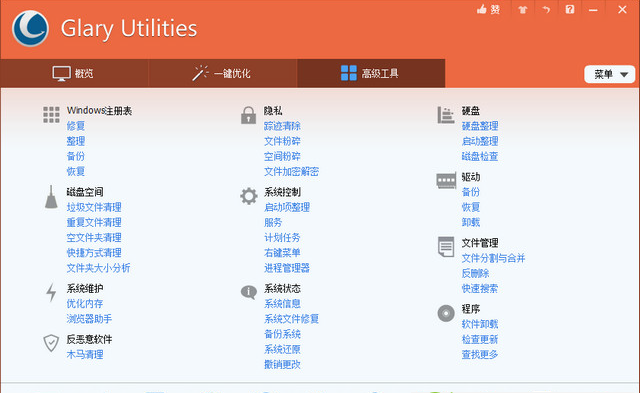Click the 磁盘空间 broom icon
Screen dimensions: 641x393
[x=51, y=197]
